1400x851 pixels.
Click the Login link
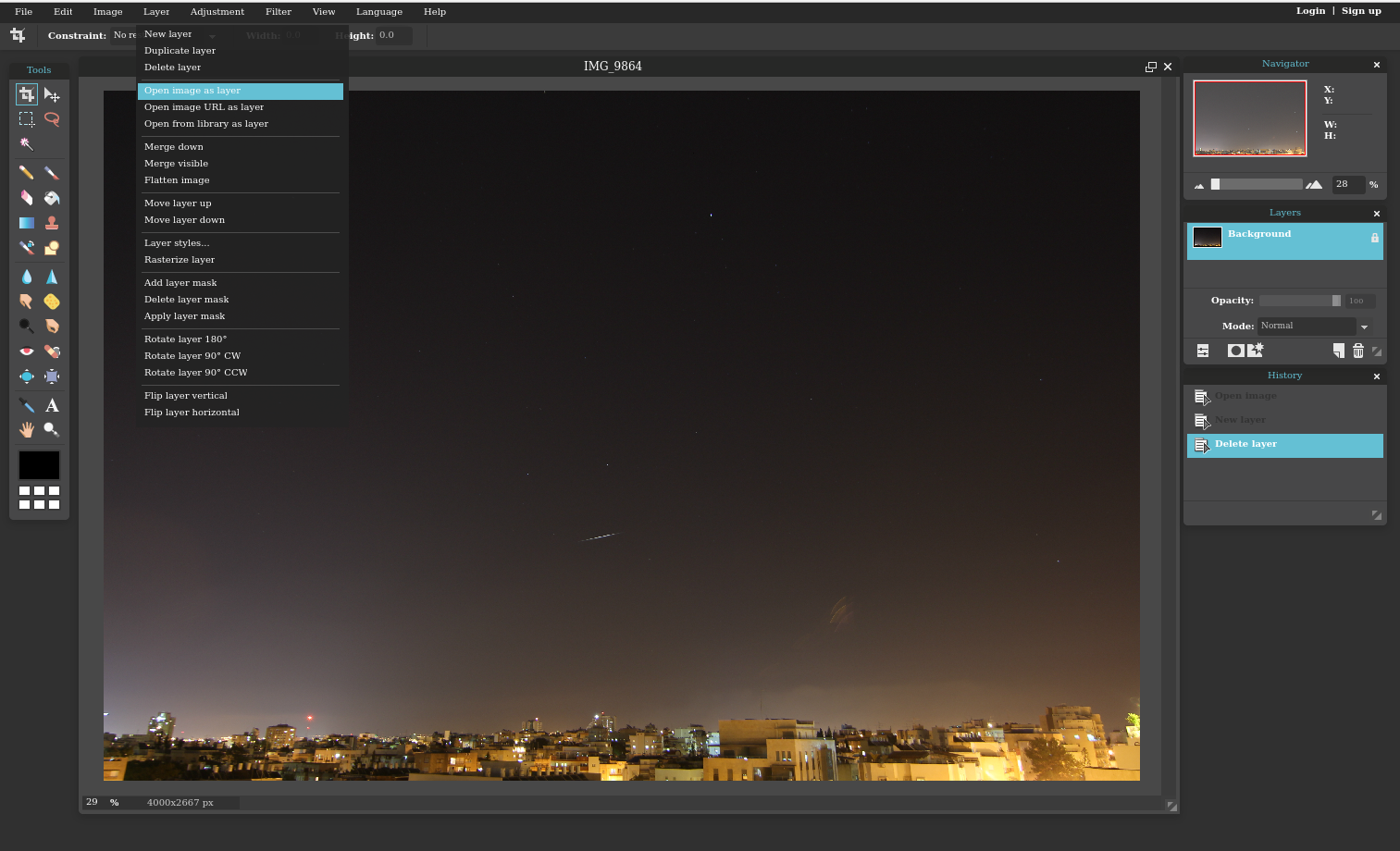(x=1310, y=11)
